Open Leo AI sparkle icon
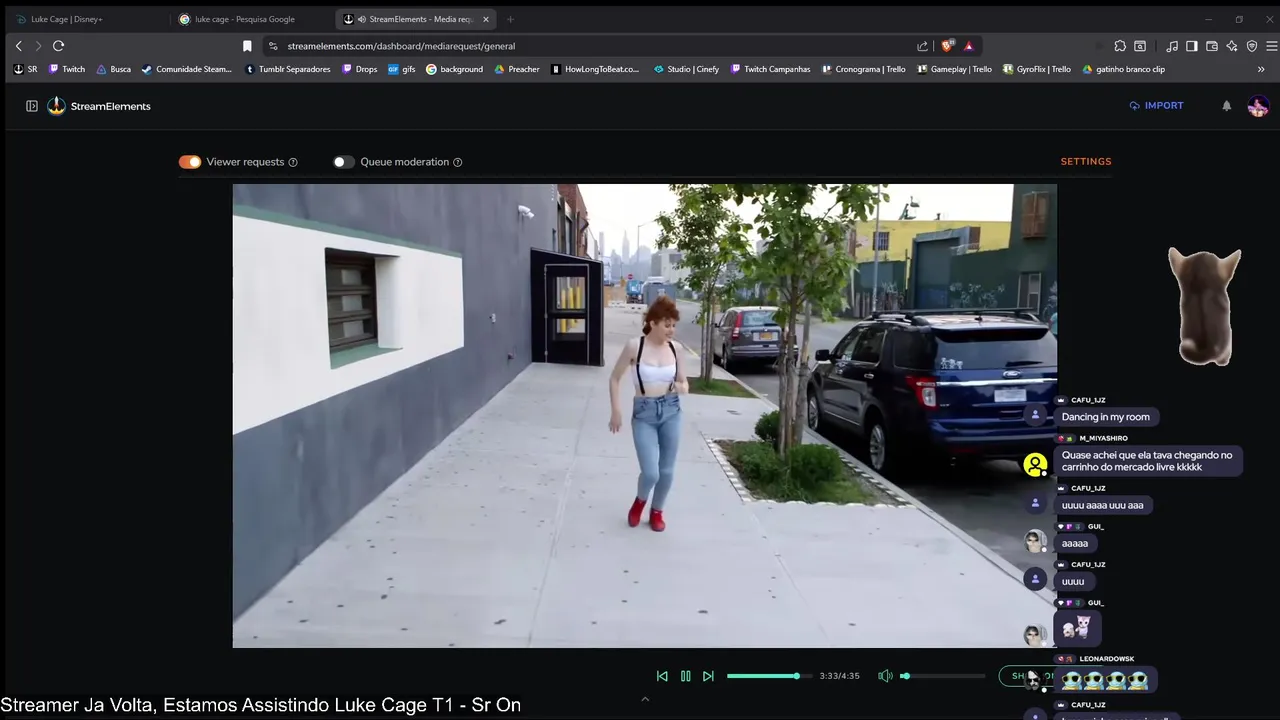Screen dimensions: 1280x720 click(1232, 46)
